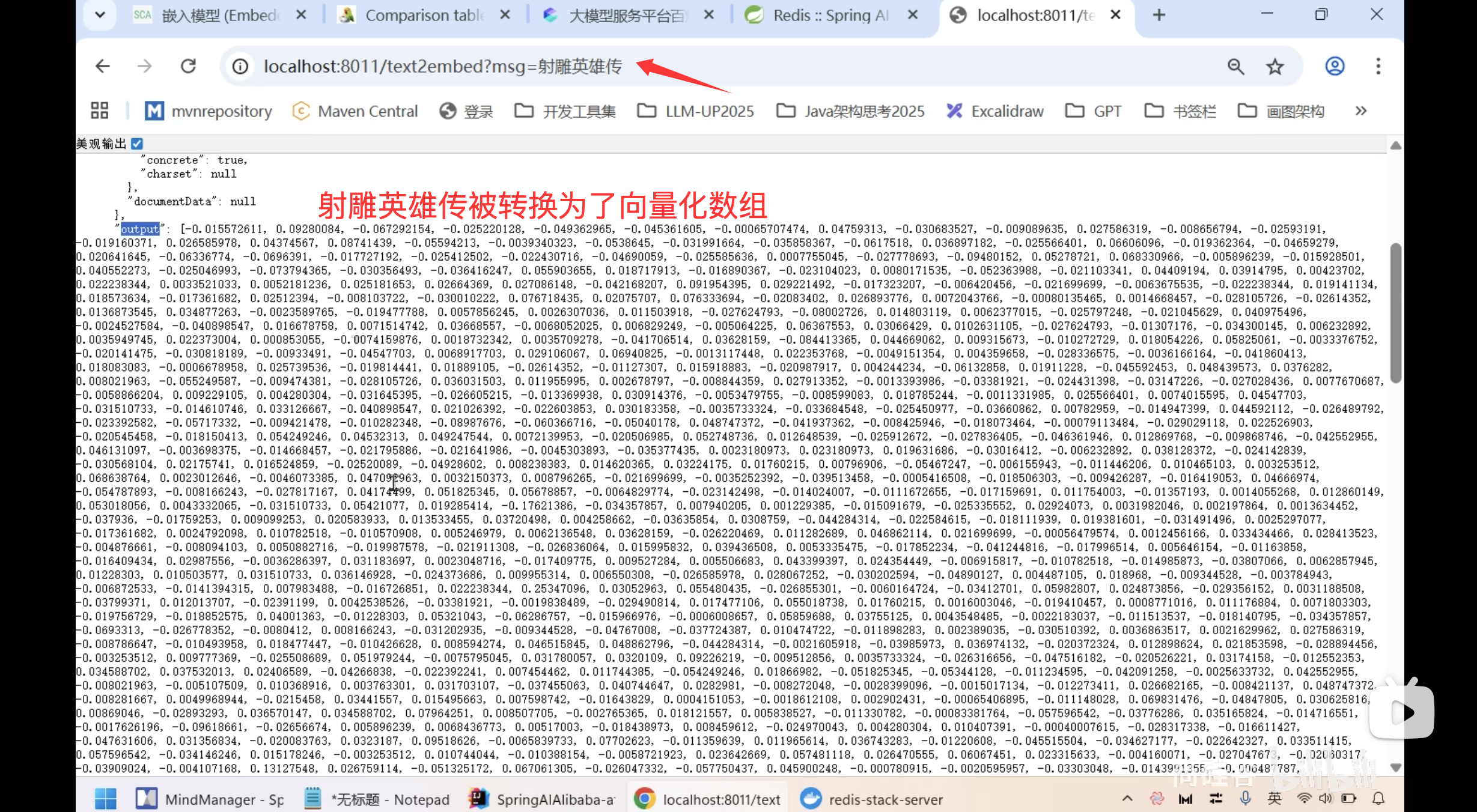Click the page reload button

[x=188, y=66]
